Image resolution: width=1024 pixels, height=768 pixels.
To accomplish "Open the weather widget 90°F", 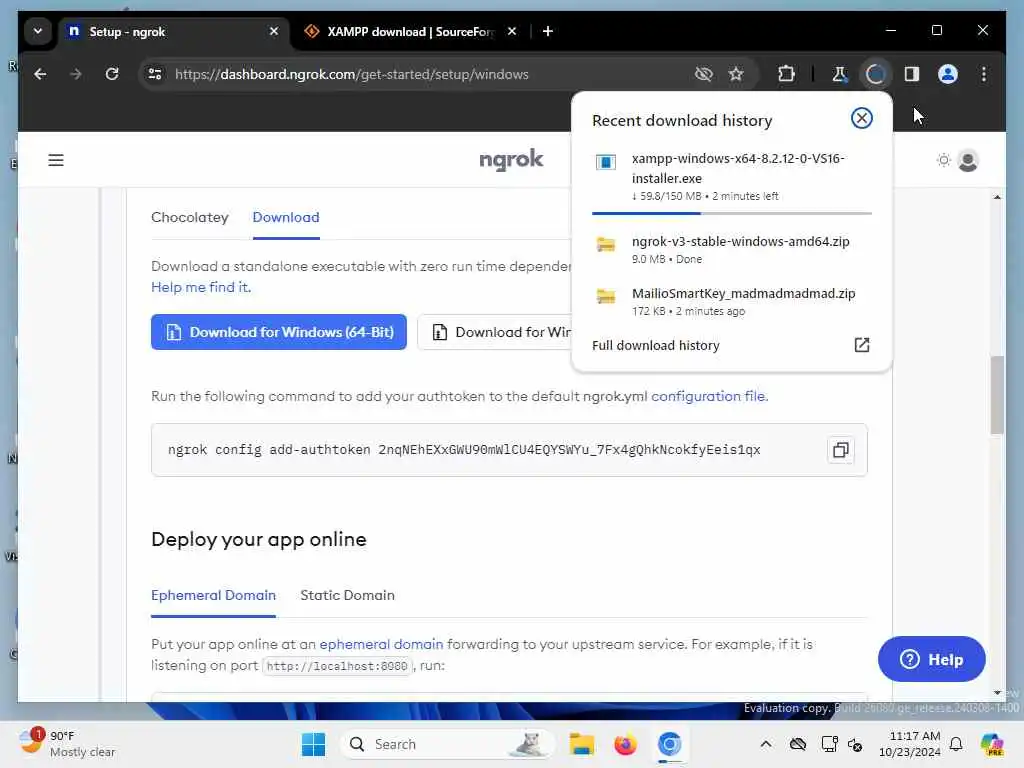I will (x=67, y=744).
